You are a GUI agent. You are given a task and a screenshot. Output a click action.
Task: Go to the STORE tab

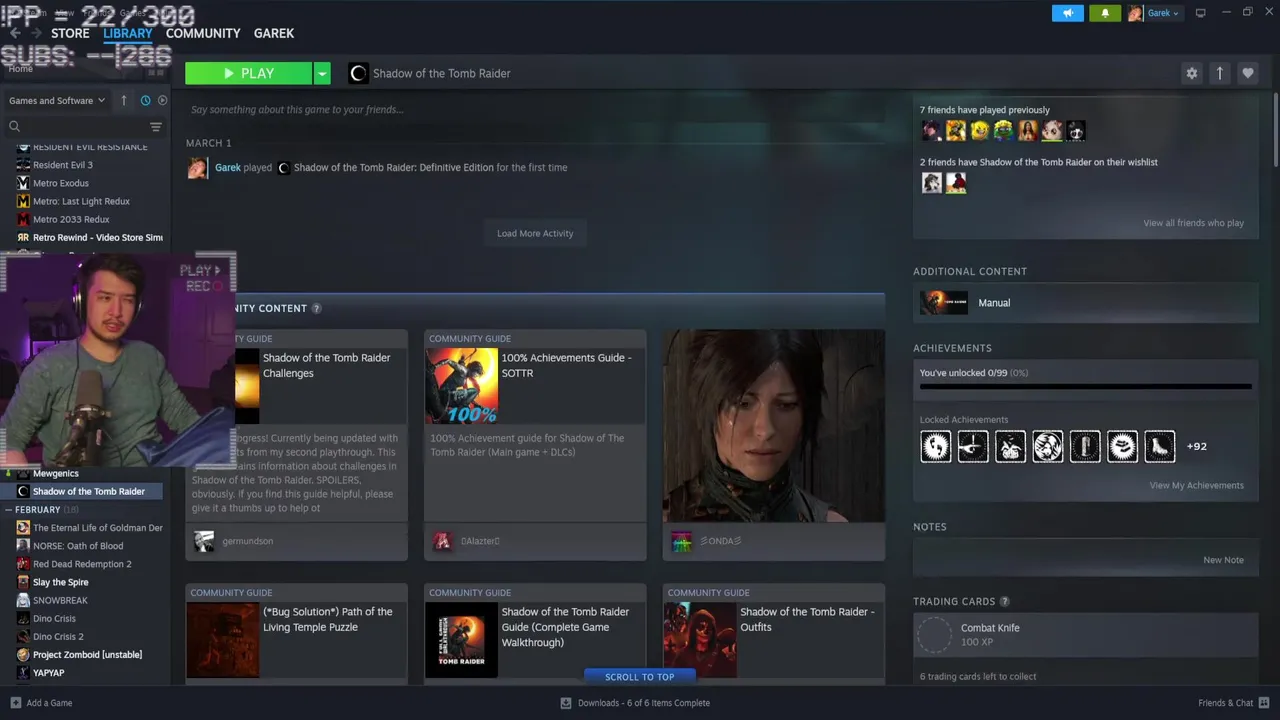(70, 33)
